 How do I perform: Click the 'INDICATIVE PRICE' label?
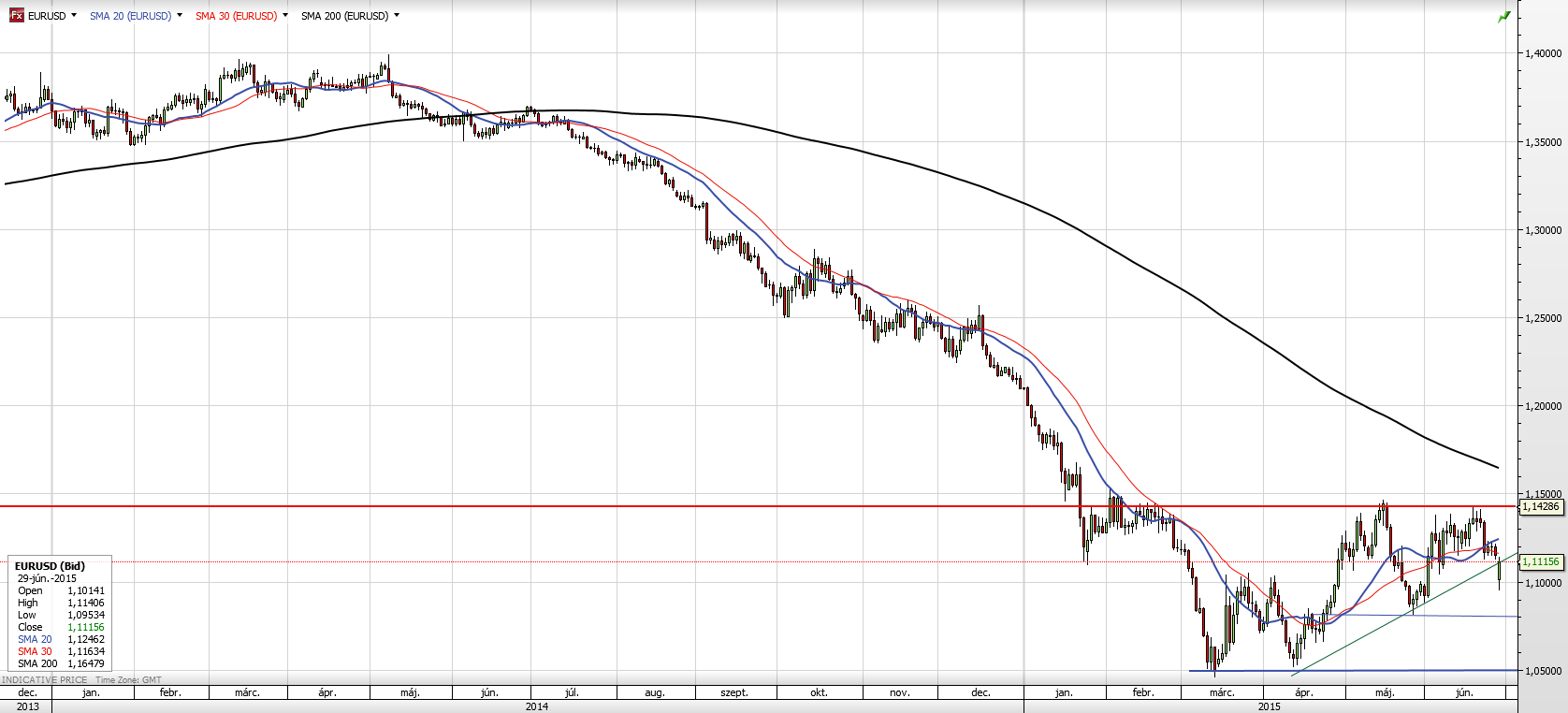tap(44, 680)
